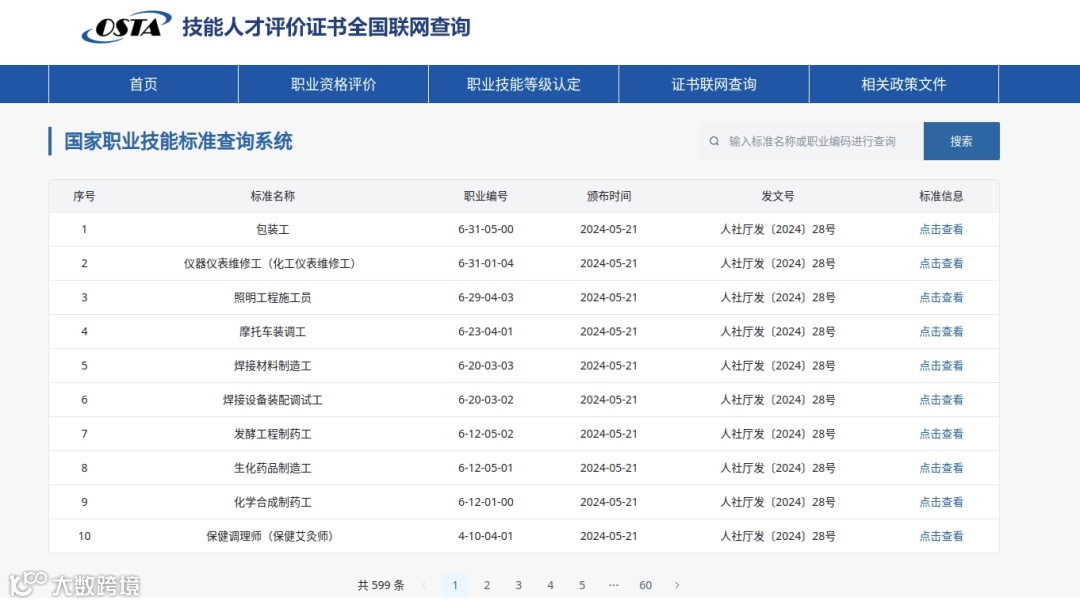Click the 序号 column header

(x=84, y=196)
